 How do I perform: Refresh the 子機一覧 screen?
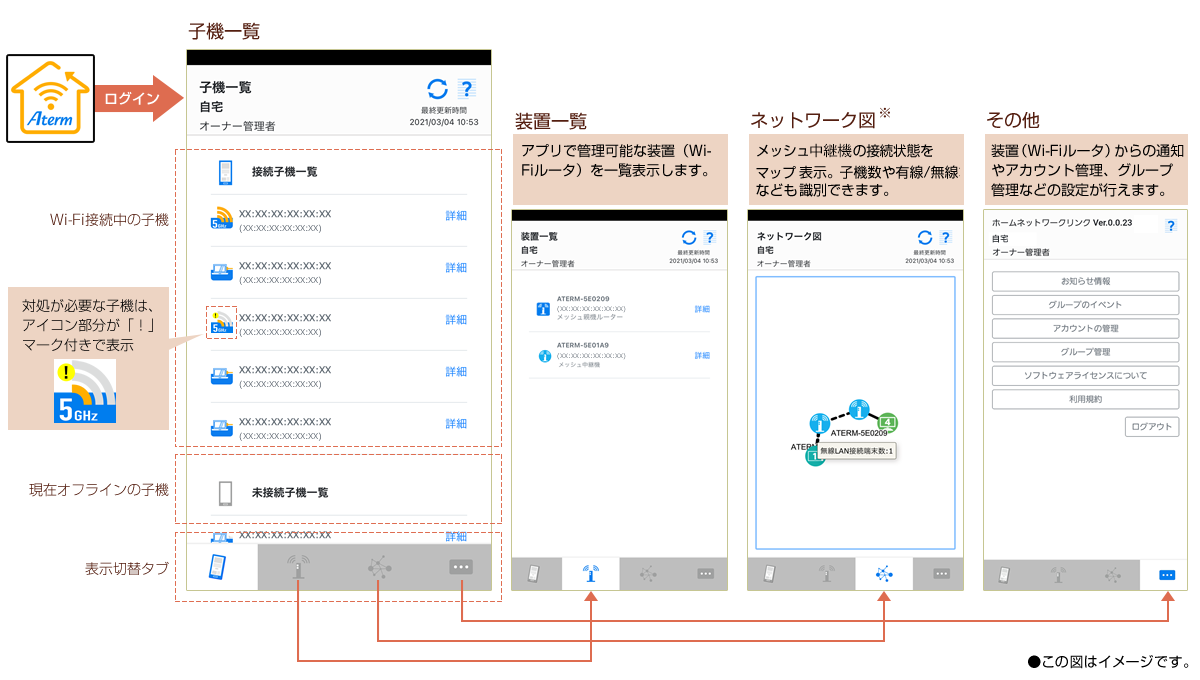pos(437,89)
